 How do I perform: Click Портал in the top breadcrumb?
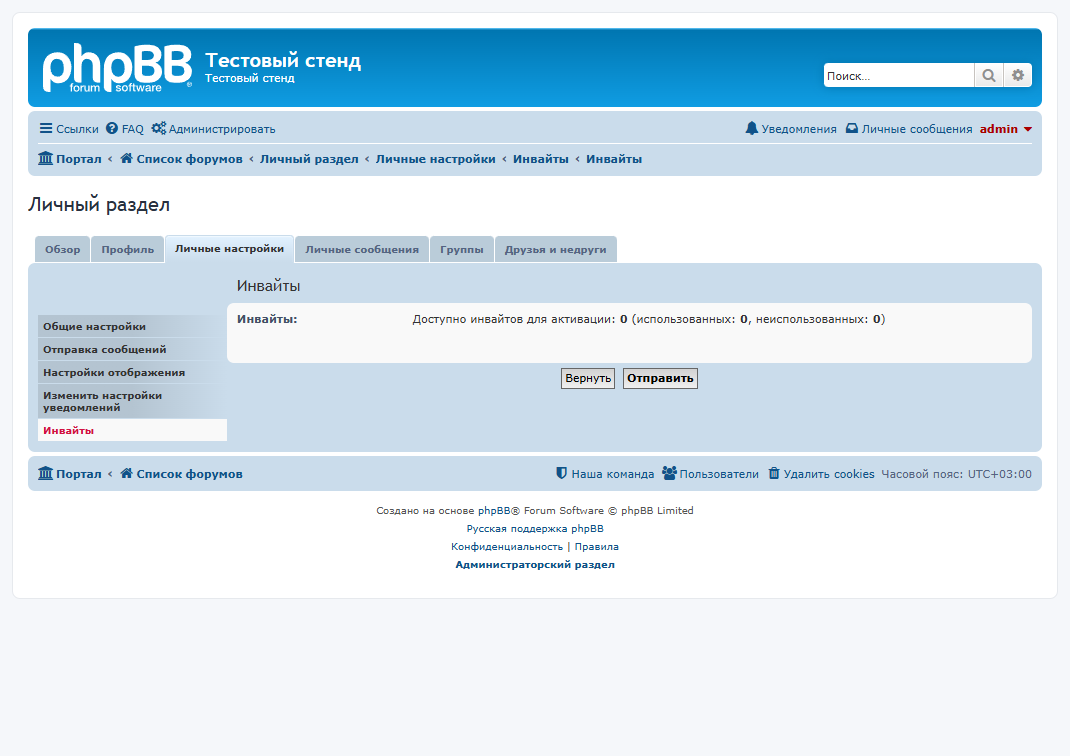[70, 159]
